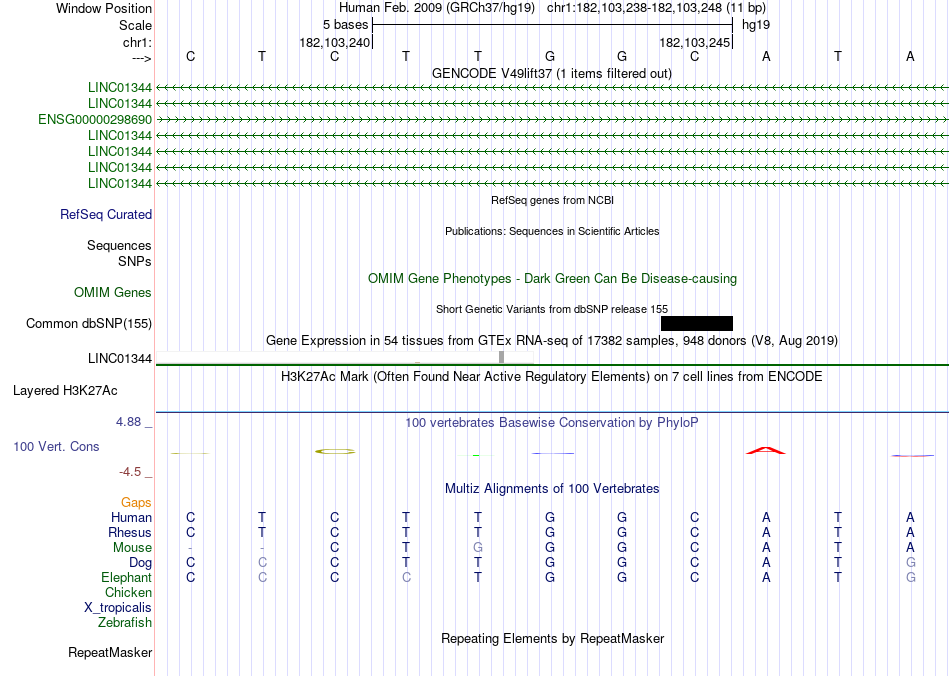Click the black dbSNP variant block
Viewport: 950px width, 676px height.
pos(697,323)
